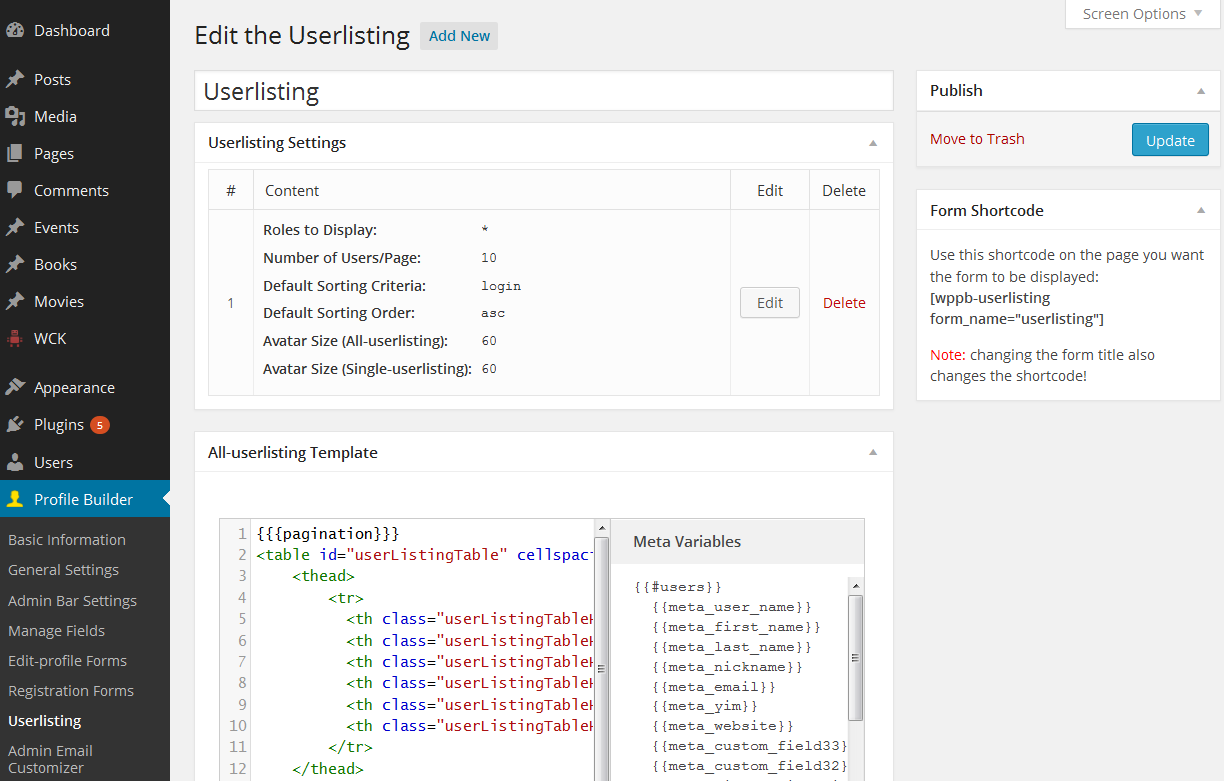Click the Media icon in sidebar

(15, 116)
